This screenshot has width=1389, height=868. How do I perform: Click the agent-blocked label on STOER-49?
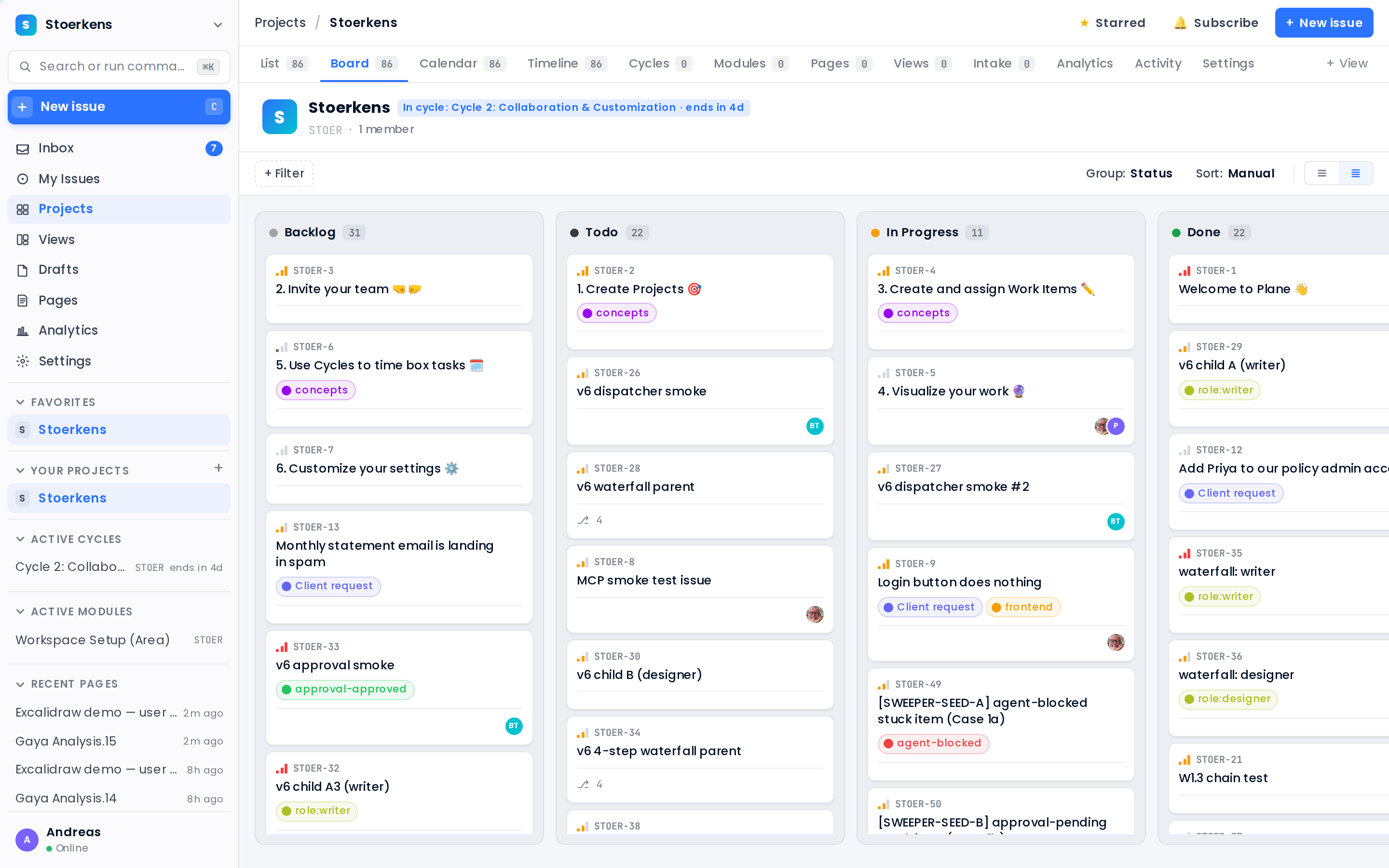click(x=933, y=744)
